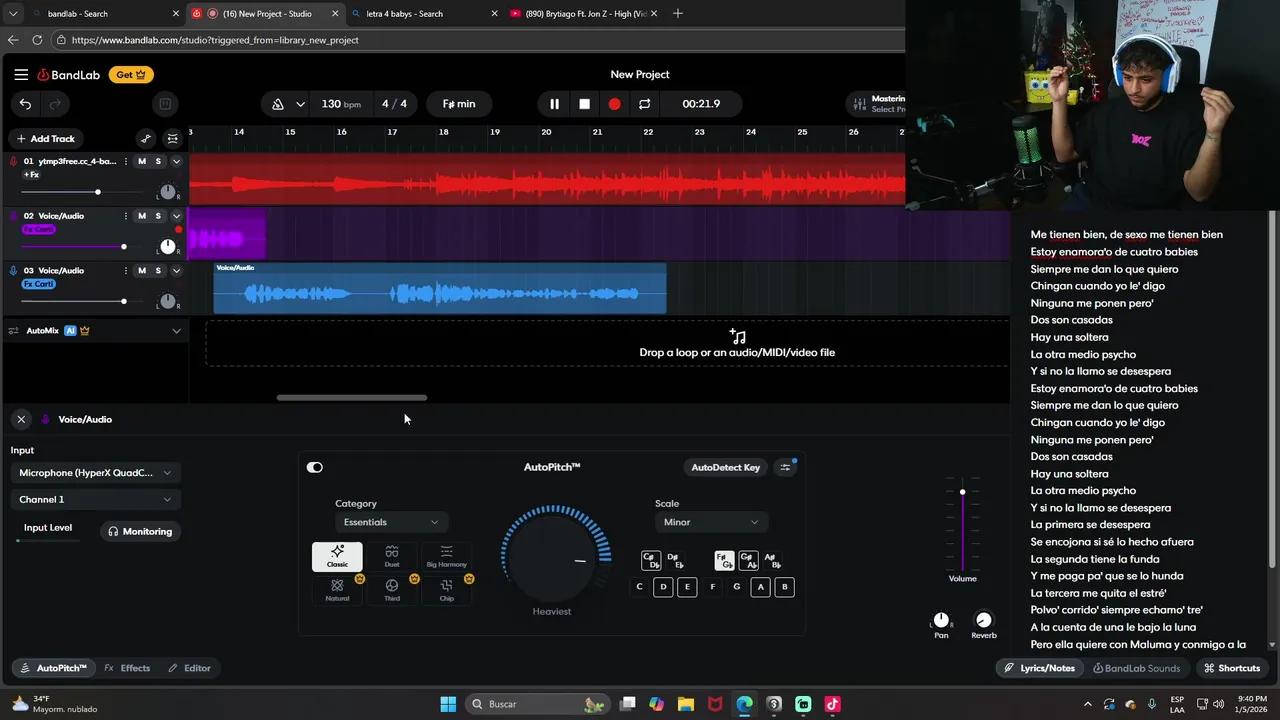Toggle loop cycle mode
Screen dimensions: 1280x720
pyautogui.click(x=644, y=104)
